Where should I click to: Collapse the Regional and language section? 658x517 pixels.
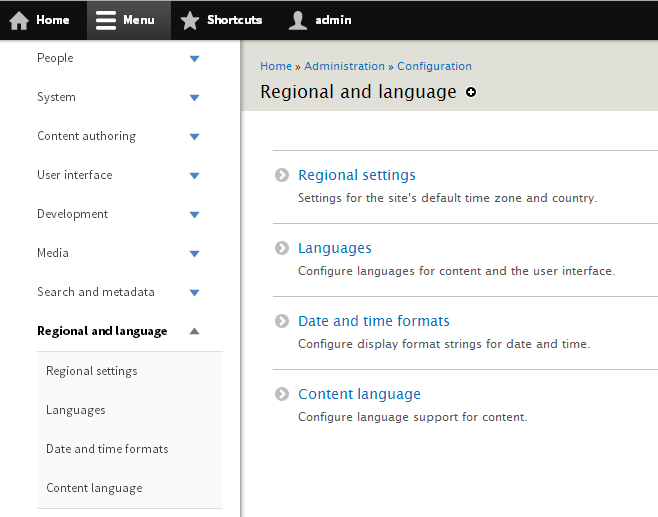[x=194, y=331]
